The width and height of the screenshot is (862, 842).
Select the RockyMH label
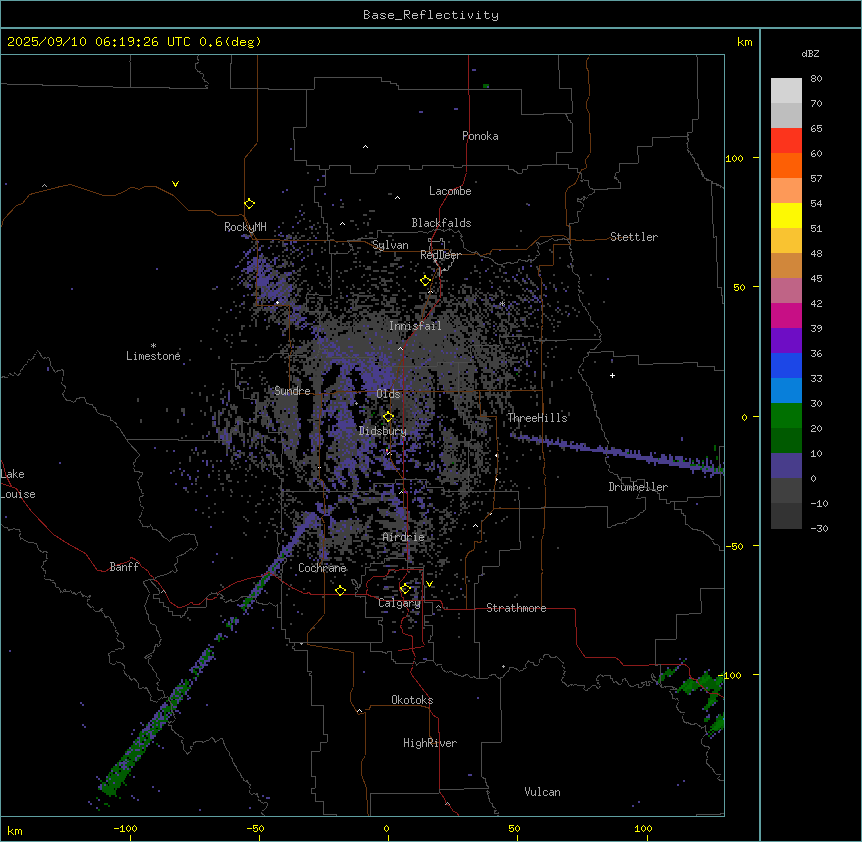[x=245, y=227]
